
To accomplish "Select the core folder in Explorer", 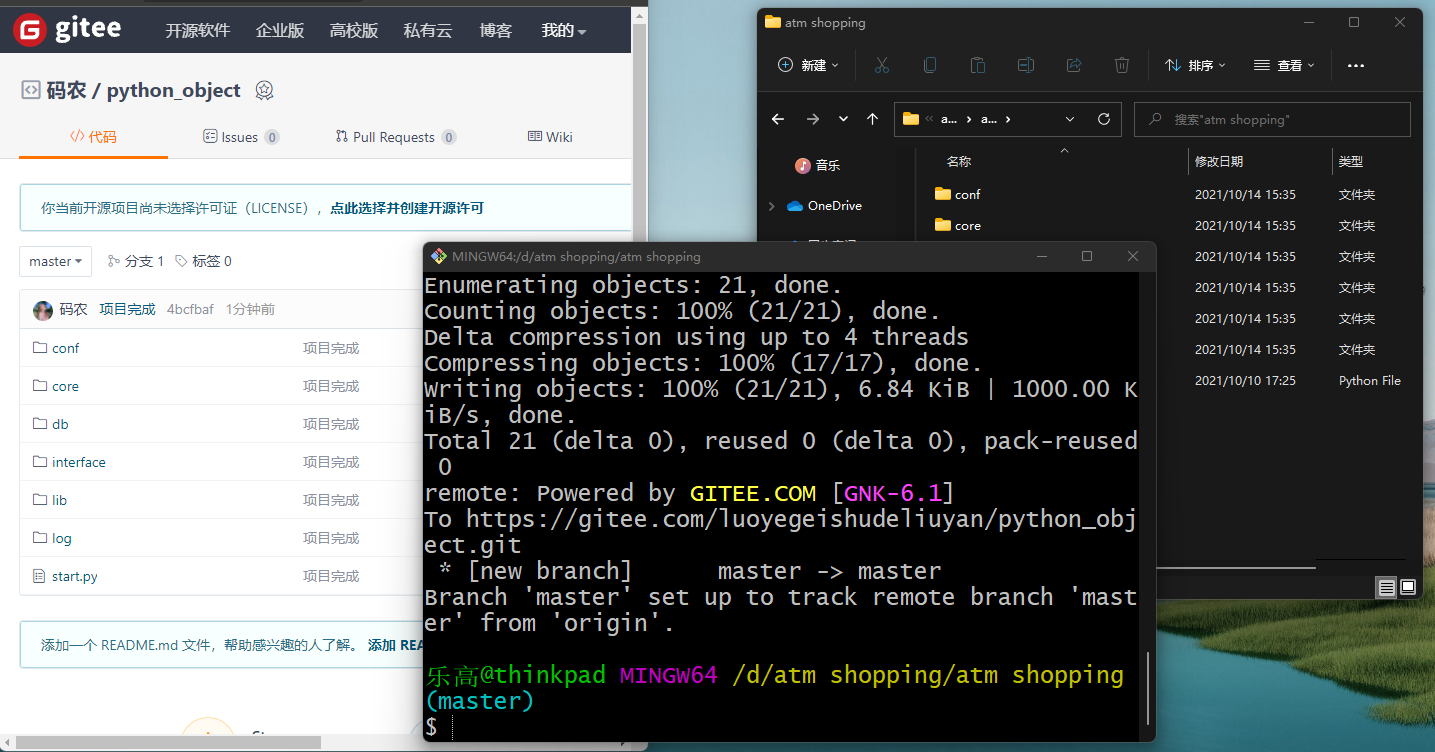I will click(958, 225).
